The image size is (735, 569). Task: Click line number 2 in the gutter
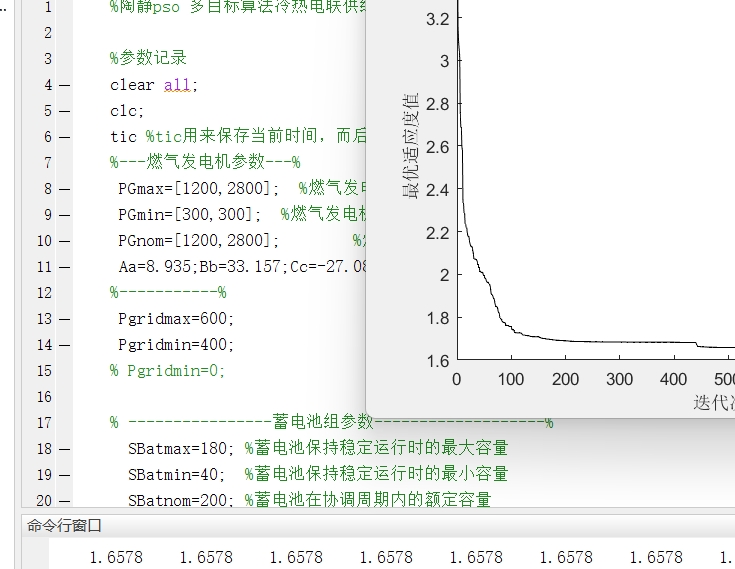pyautogui.click(x=48, y=33)
